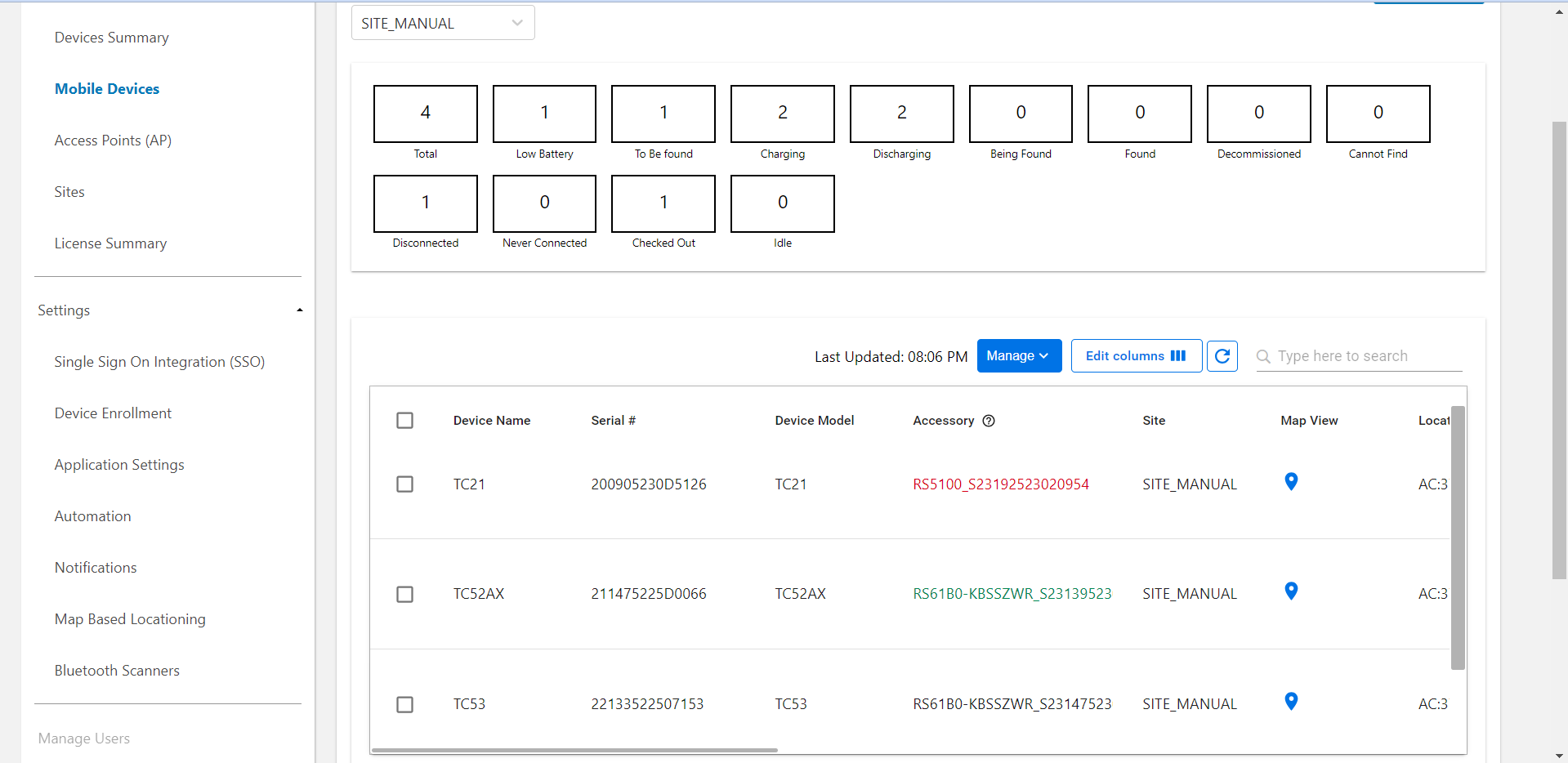The height and width of the screenshot is (763, 1568).
Task: Filter by Checked Out tile
Action: [x=663, y=203]
